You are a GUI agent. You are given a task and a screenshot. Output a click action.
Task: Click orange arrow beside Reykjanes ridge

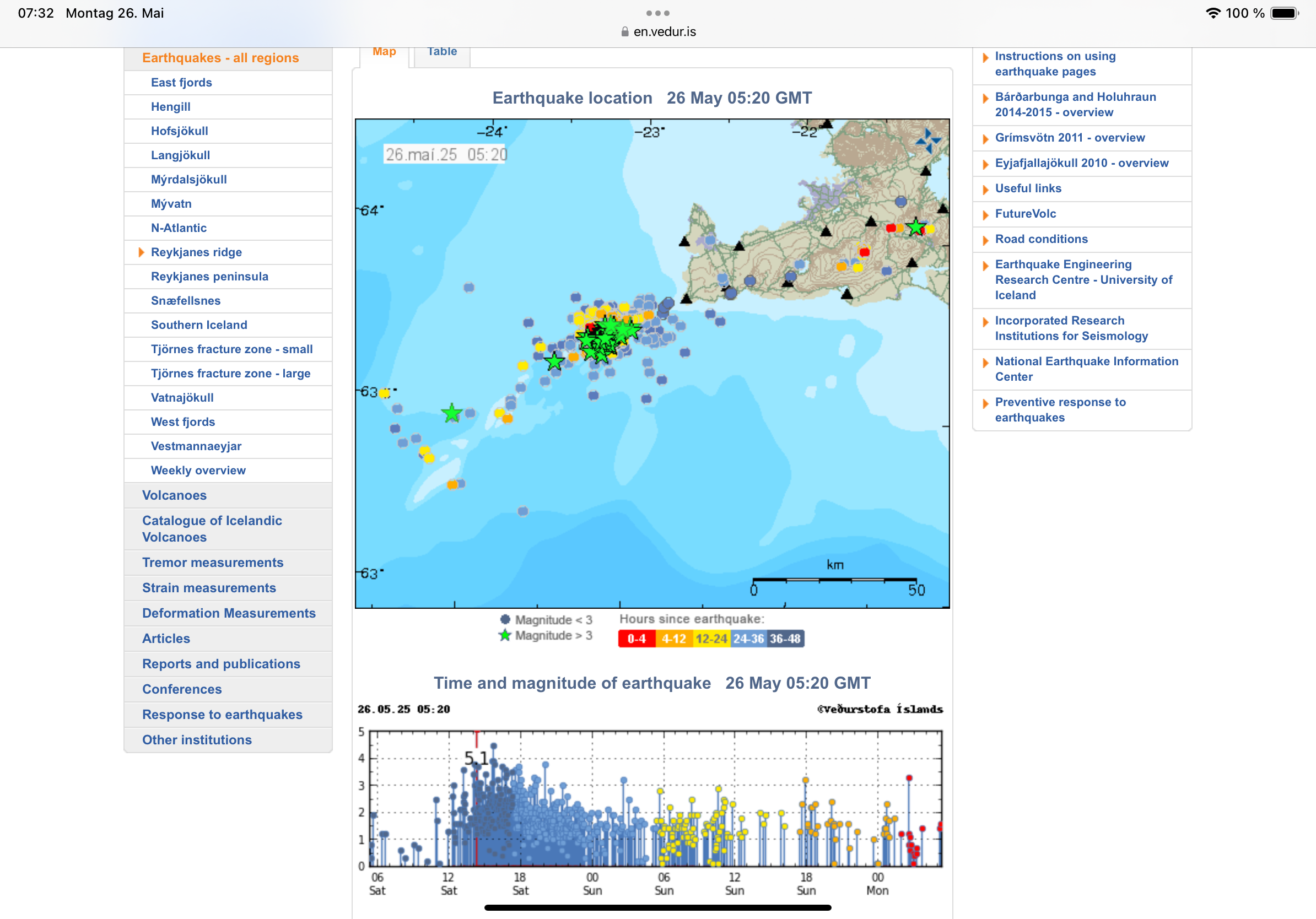(x=141, y=252)
